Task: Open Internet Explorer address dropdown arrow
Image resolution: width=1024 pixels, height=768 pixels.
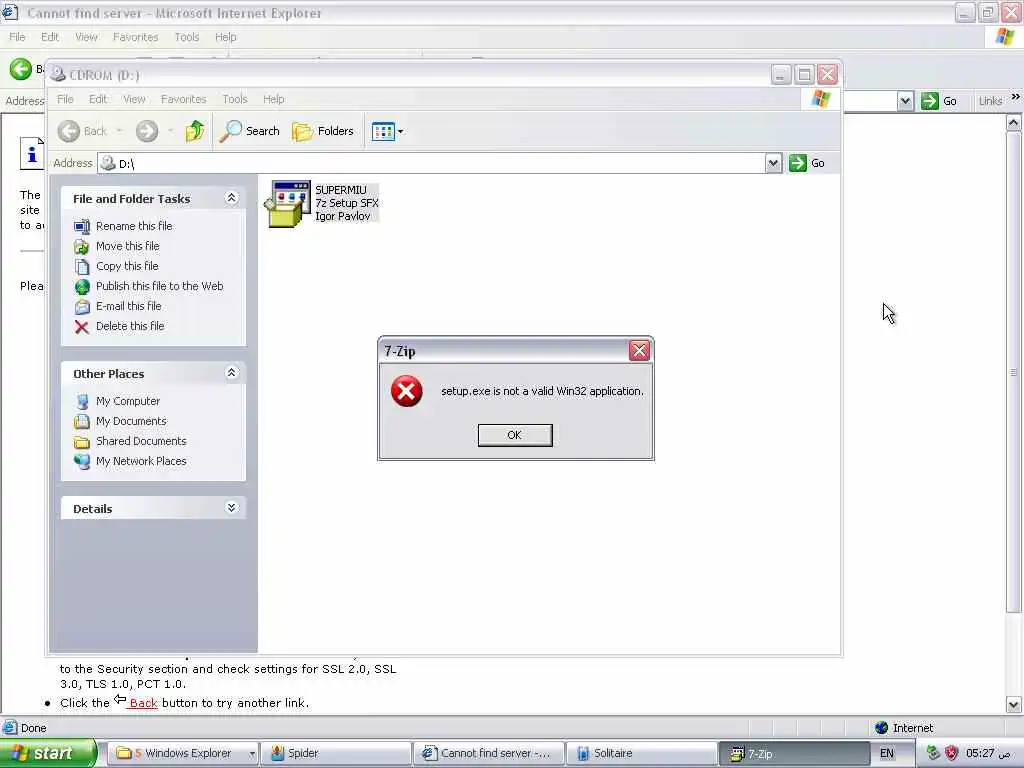Action: [x=905, y=101]
